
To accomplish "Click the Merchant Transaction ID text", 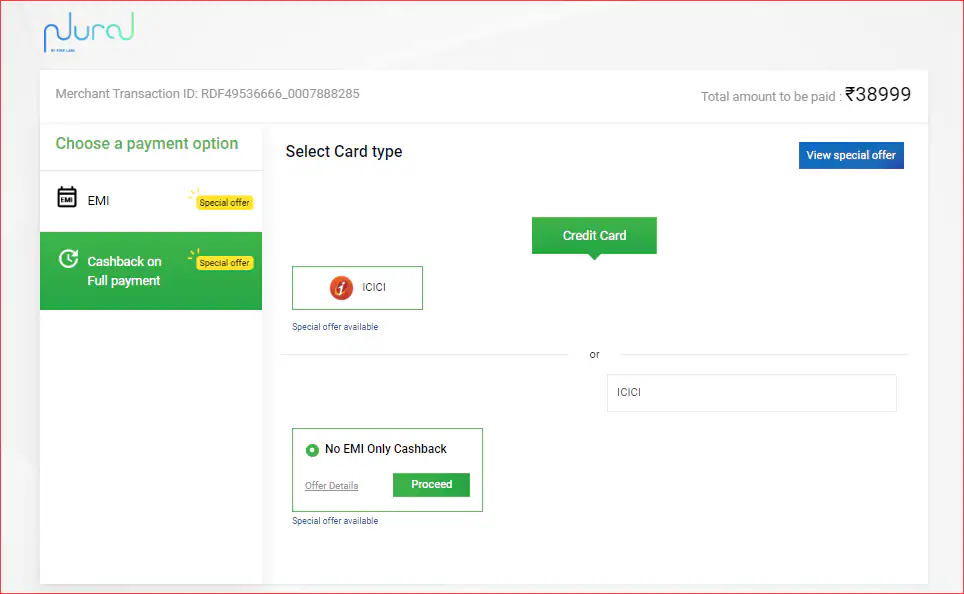I will tap(207, 94).
